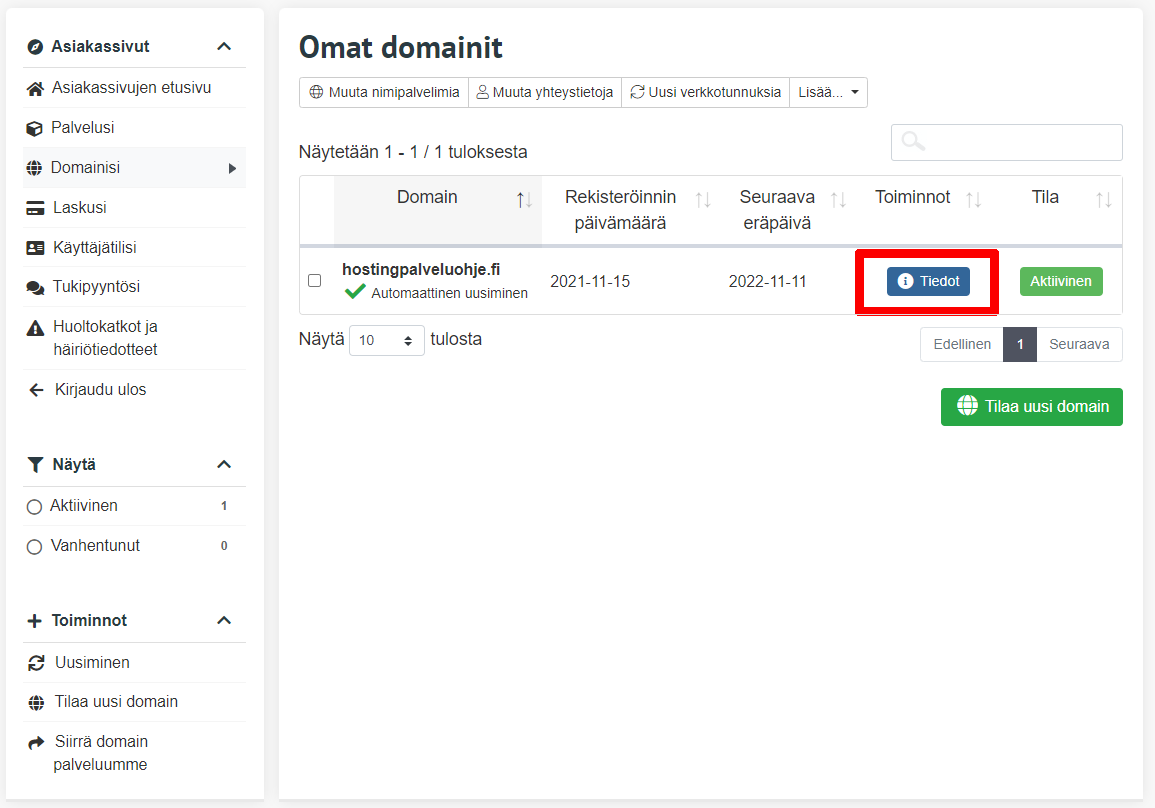The height and width of the screenshot is (808, 1155).
Task: Click the share arrow icon for Siirrä domain
Action: (x=36, y=742)
